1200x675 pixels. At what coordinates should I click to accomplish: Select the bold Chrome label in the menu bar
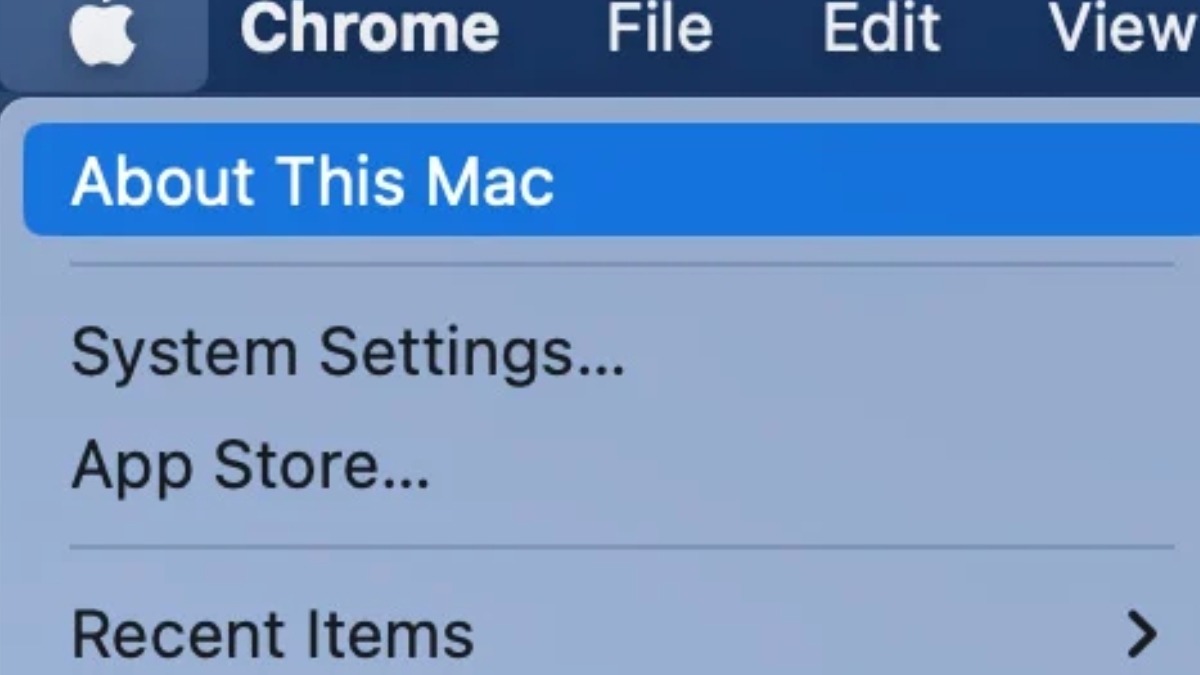point(370,28)
